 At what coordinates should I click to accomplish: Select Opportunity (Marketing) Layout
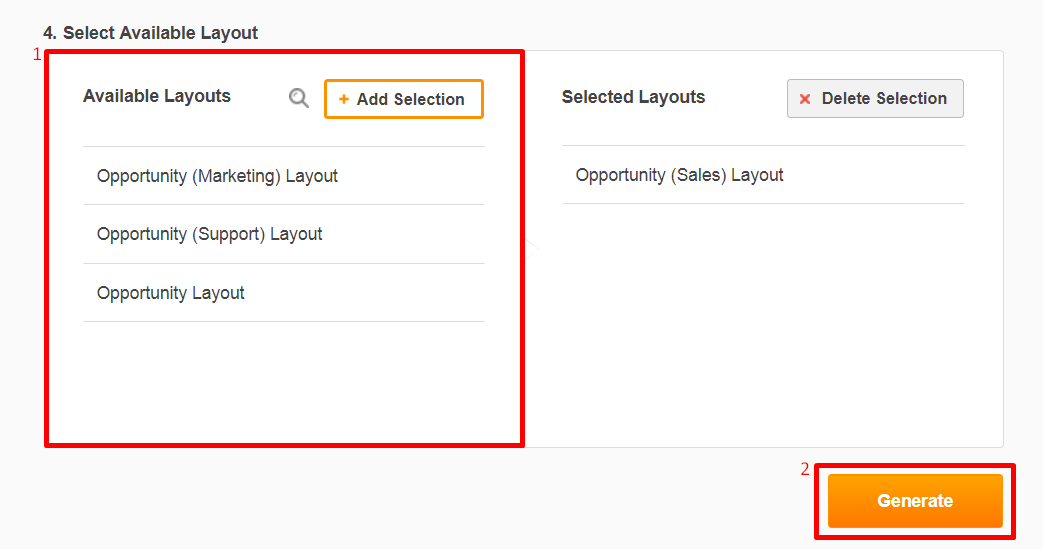284,176
